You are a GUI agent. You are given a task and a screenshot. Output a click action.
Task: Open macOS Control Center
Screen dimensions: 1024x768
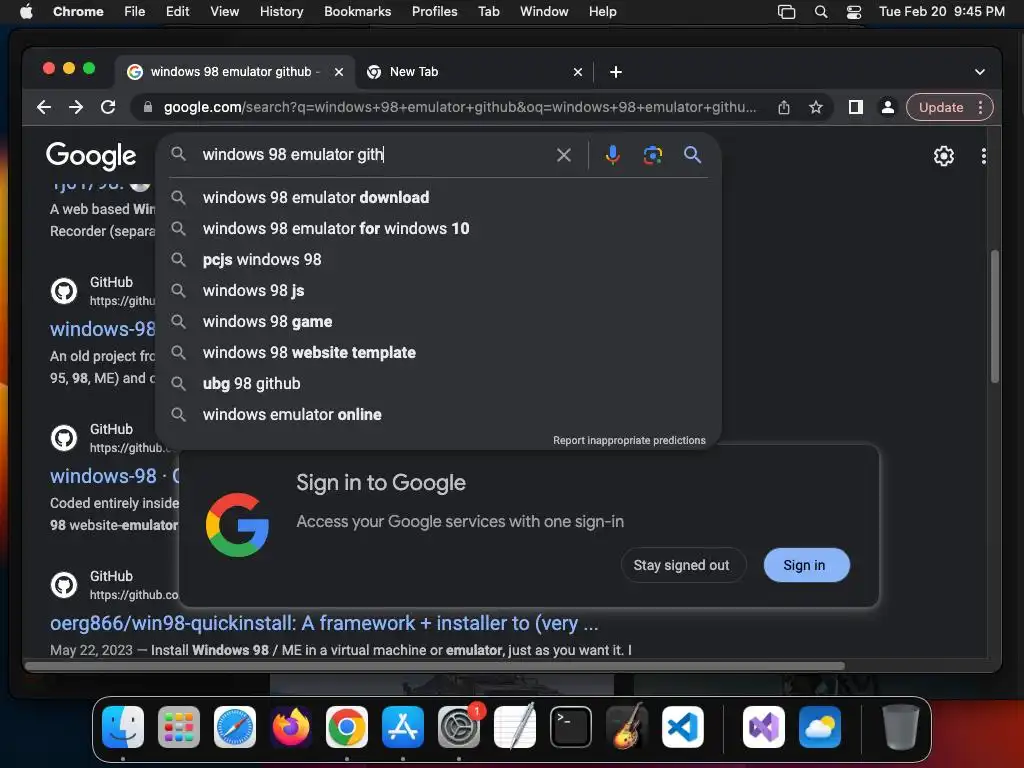pyautogui.click(x=854, y=12)
